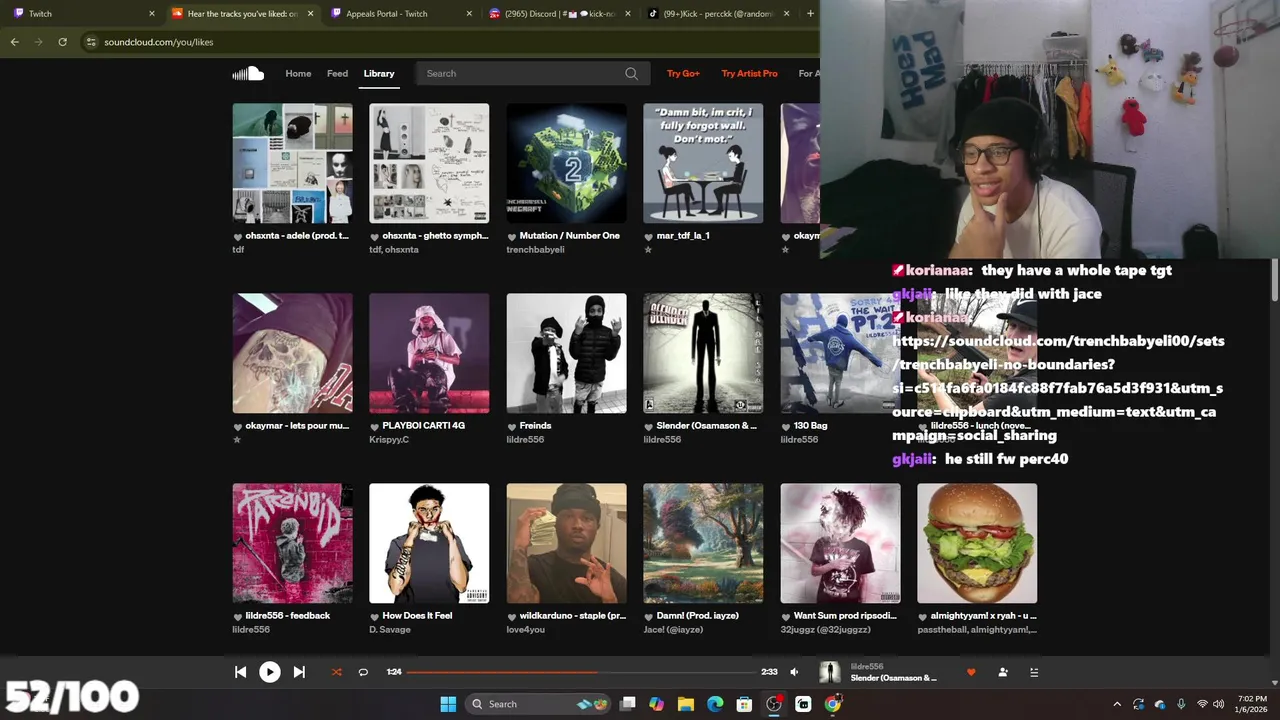Open the ohsxnta - adele track artwork
1280x720 pixels.
tap(292, 163)
